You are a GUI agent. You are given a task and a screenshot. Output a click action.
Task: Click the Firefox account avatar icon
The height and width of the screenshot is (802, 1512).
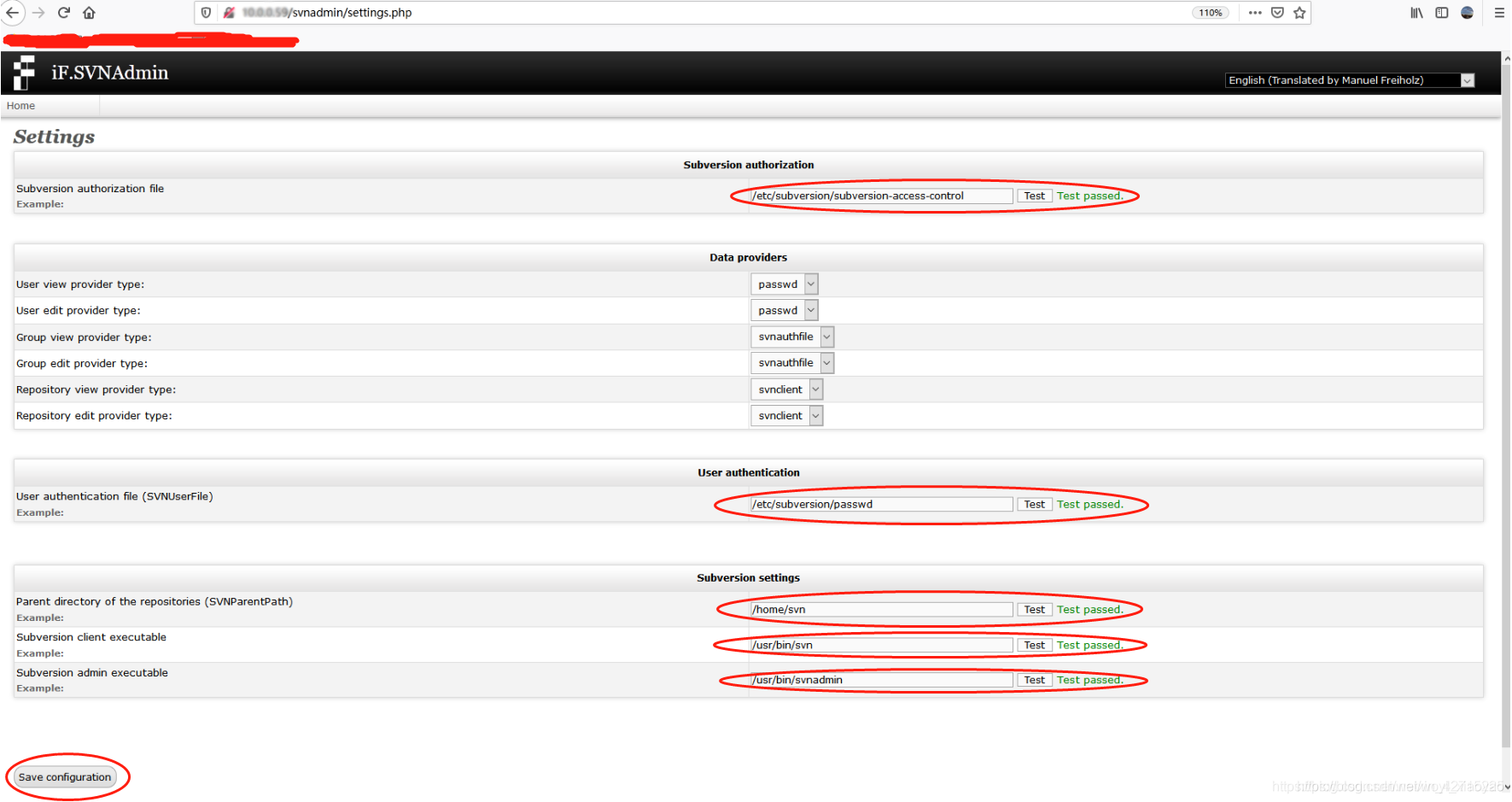[x=1467, y=12]
